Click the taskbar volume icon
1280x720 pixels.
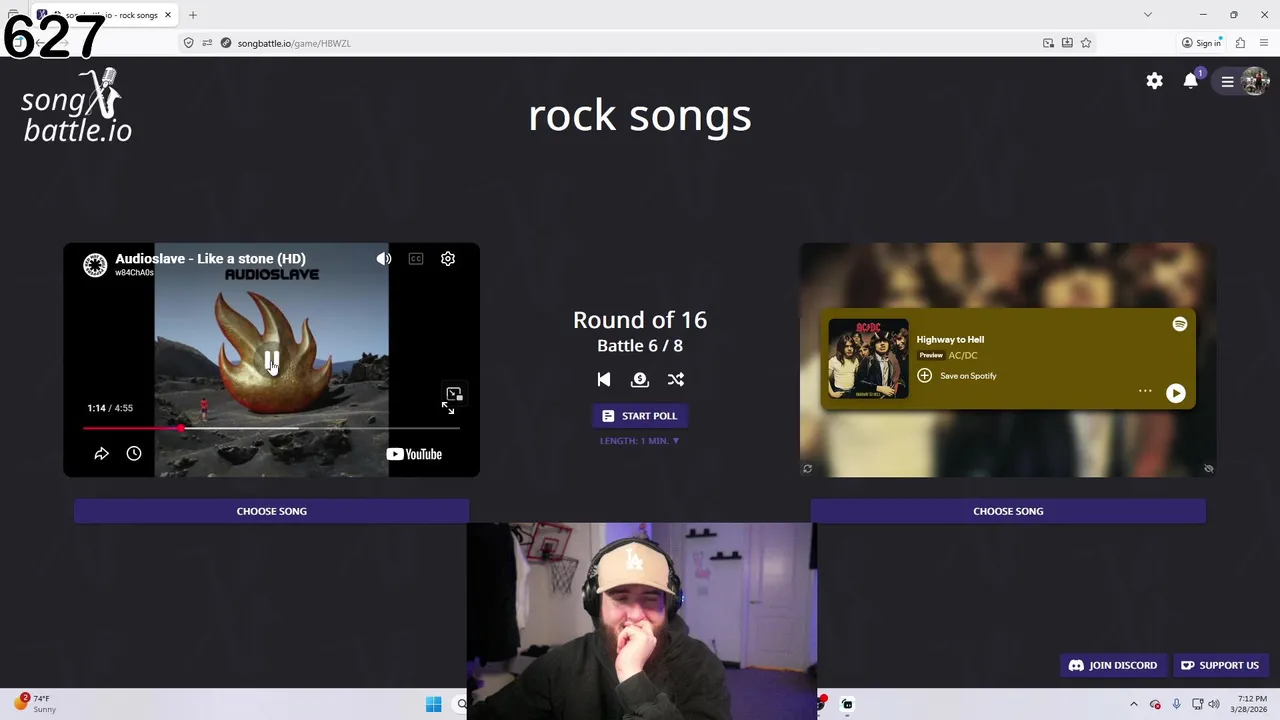(1214, 705)
